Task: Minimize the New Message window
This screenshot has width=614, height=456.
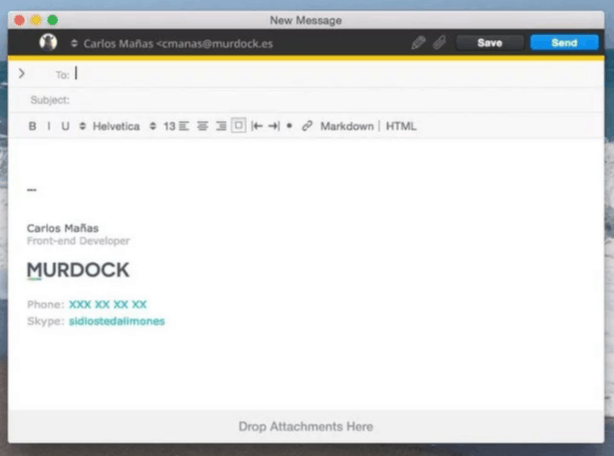Action: (x=36, y=20)
